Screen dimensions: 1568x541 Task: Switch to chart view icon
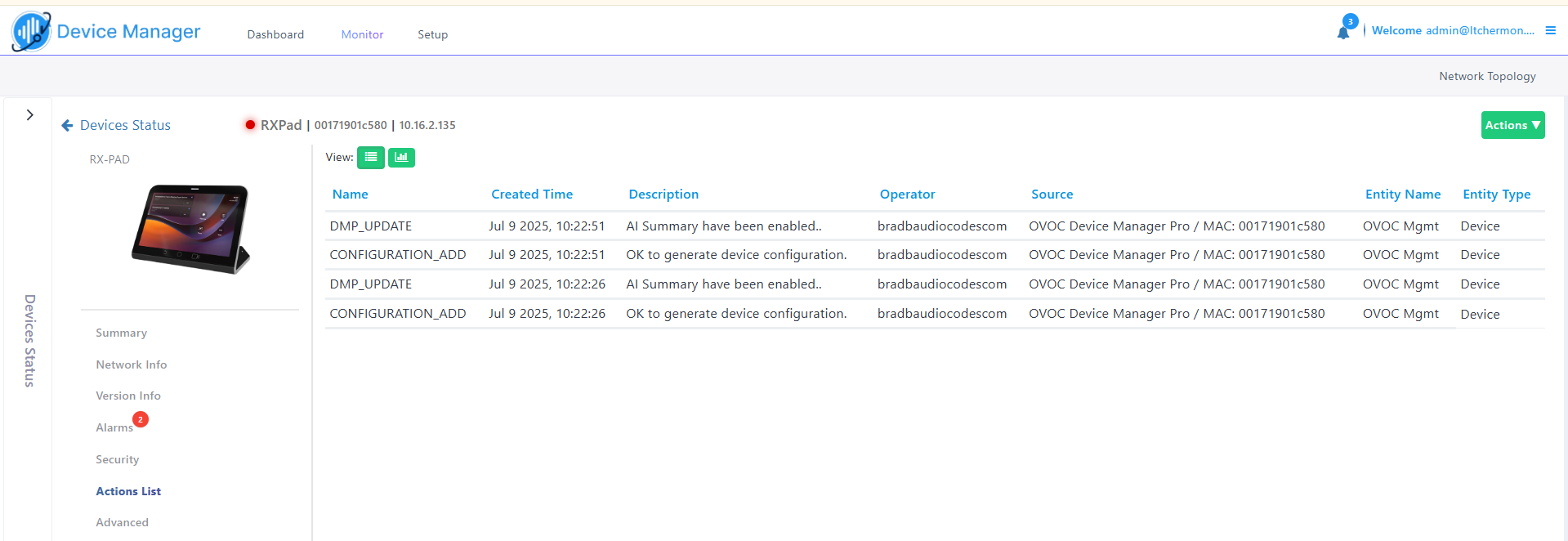tap(401, 158)
